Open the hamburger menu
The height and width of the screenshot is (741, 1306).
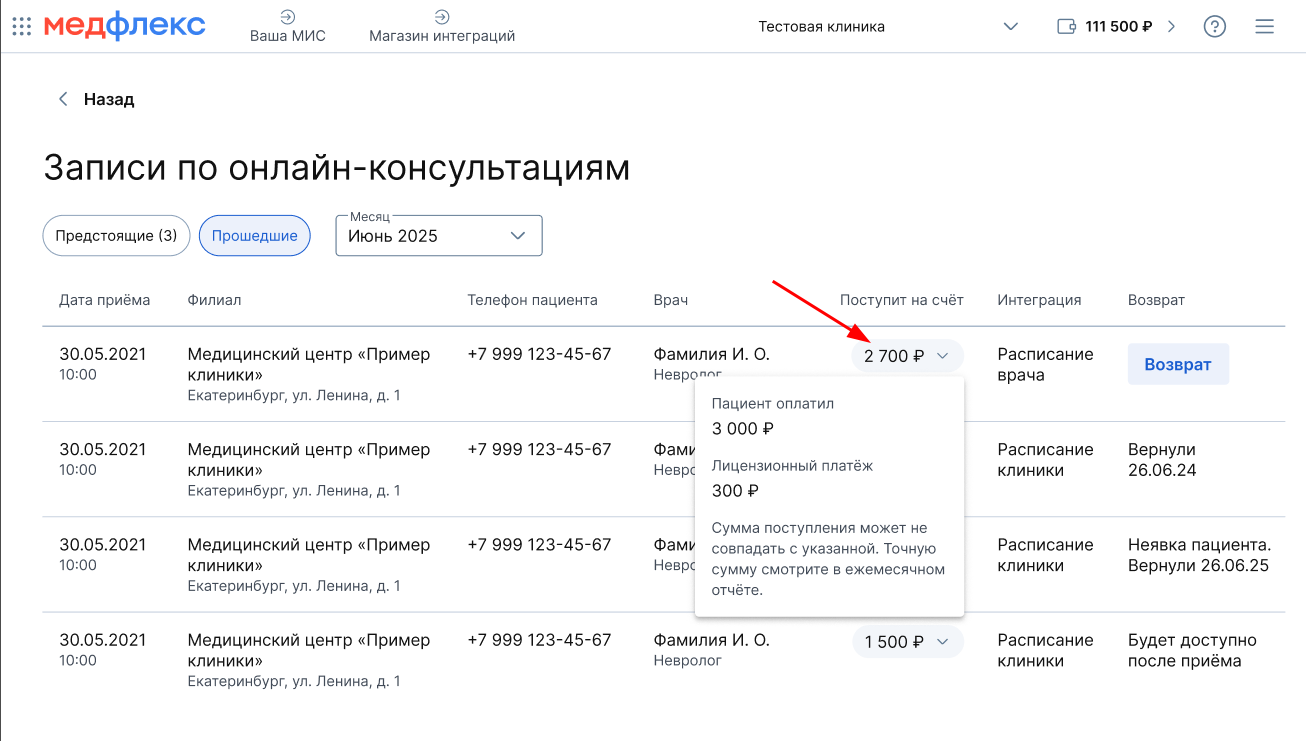click(1265, 27)
